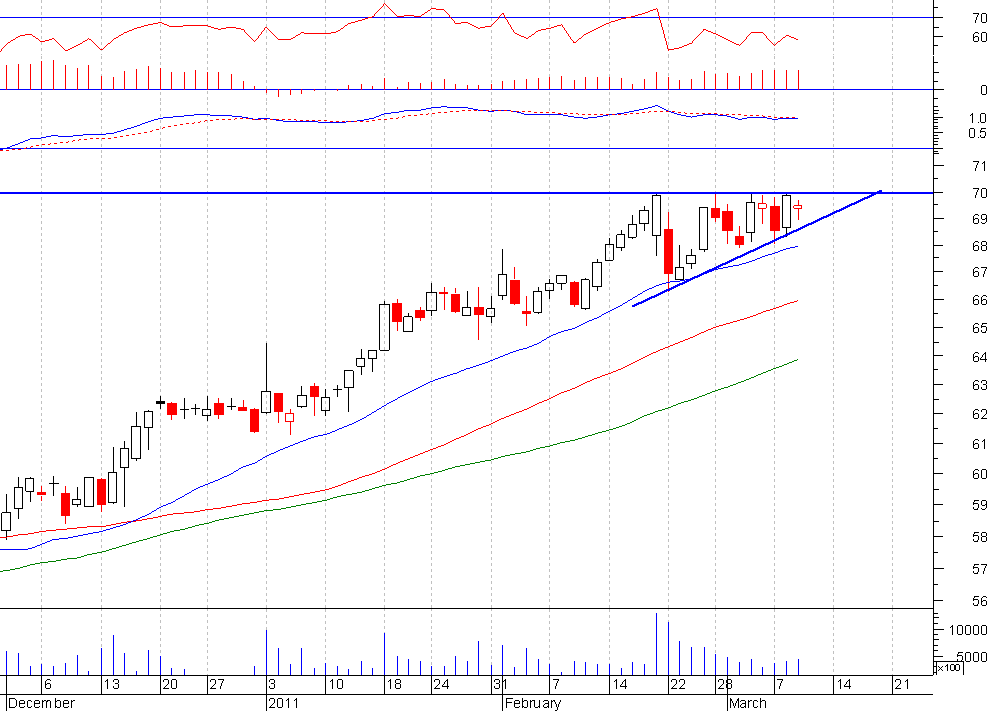Click the x100 volume multiplier label

pos(947,668)
